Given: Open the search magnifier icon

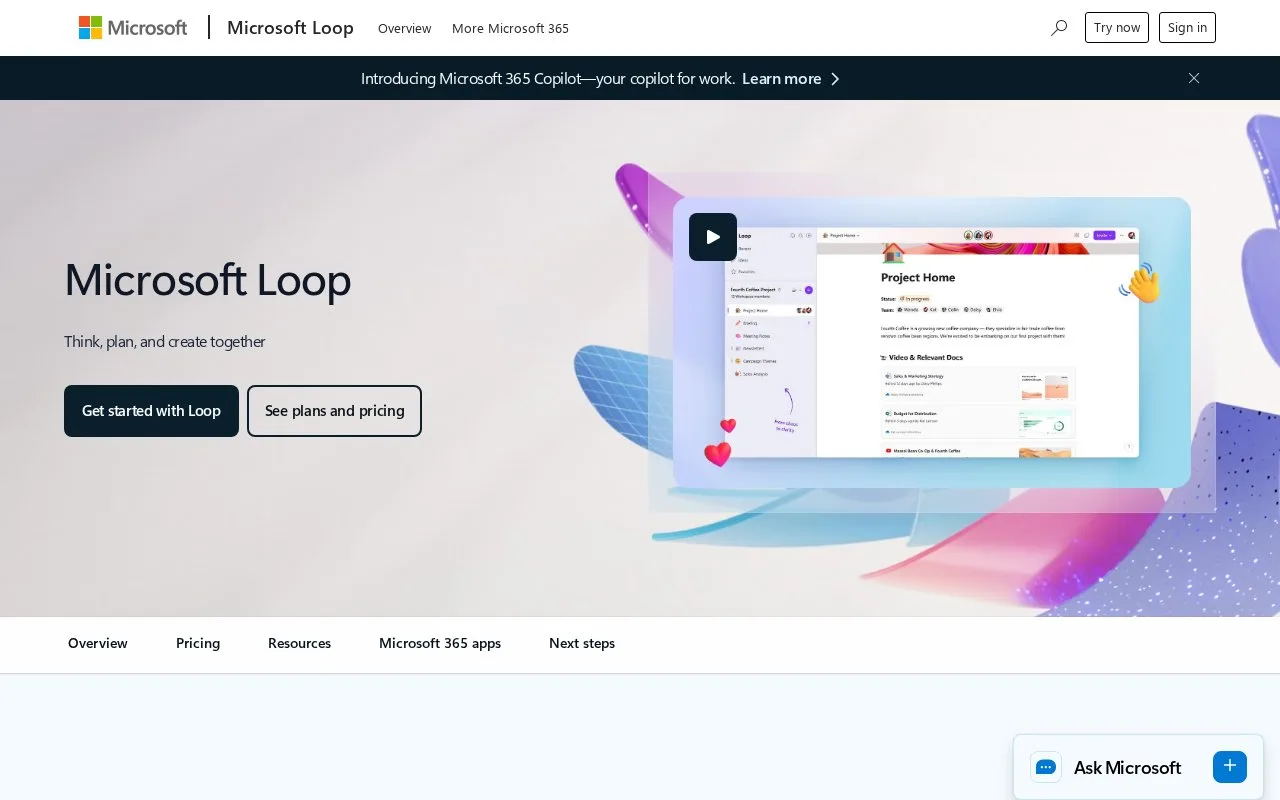Looking at the screenshot, I should pyautogui.click(x=1059, y=28).
